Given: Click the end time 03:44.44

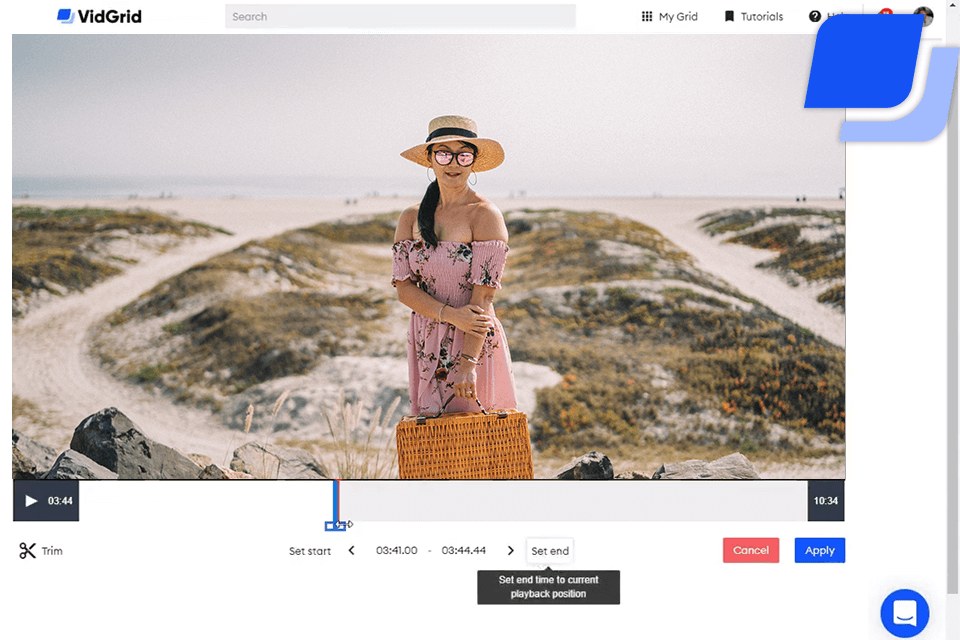Looking at the screenshot, I should point(463,551).
